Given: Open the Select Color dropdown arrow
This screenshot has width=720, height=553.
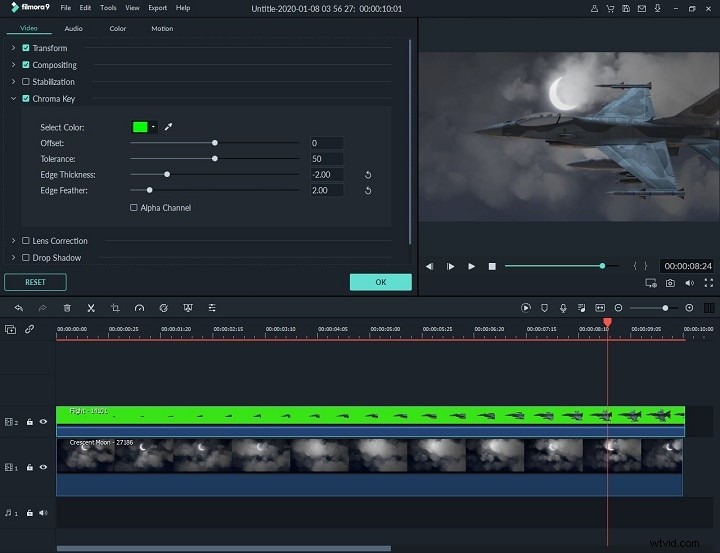Looking at the screenshot, I should click(153, 127).
